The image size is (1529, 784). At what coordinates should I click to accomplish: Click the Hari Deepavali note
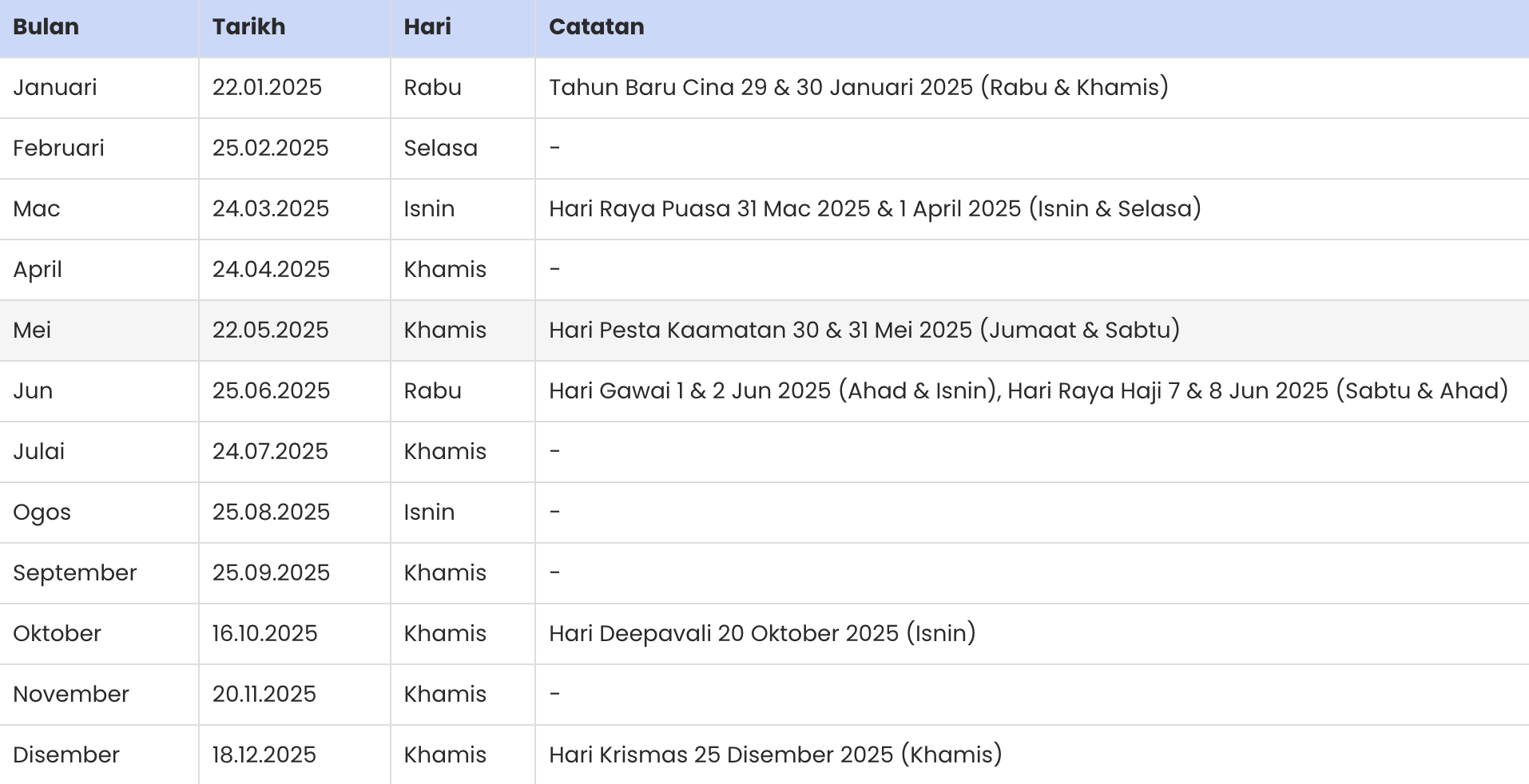point(762,633)
